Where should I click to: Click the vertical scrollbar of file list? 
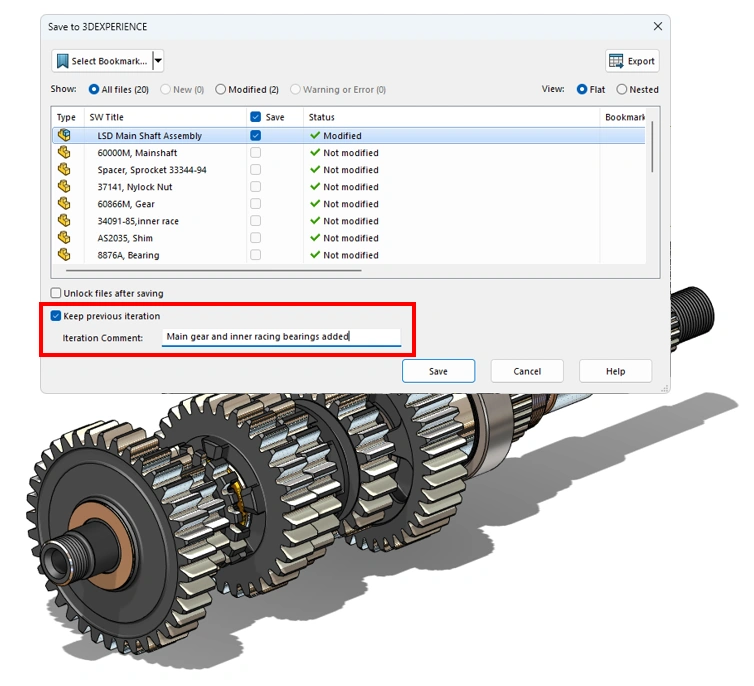(652, 147)
